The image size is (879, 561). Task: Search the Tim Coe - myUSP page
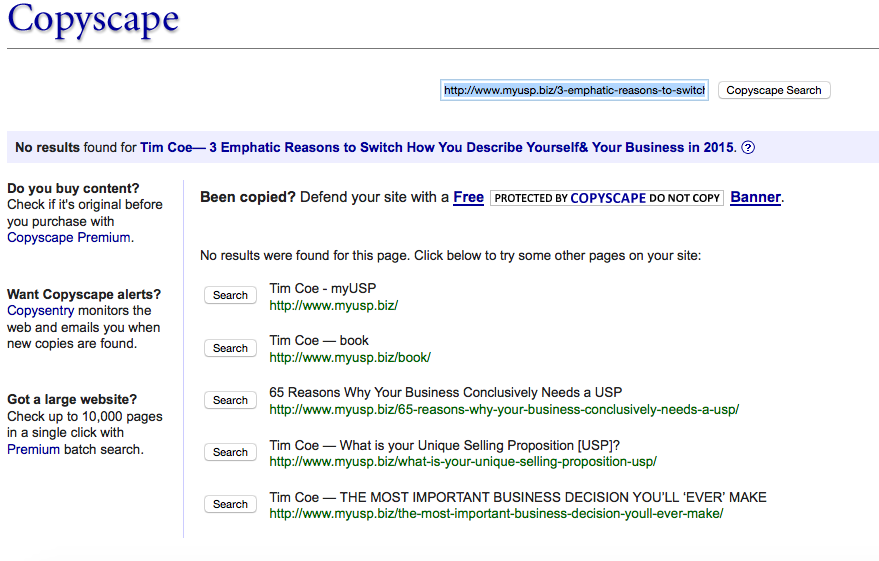point(230,295)
